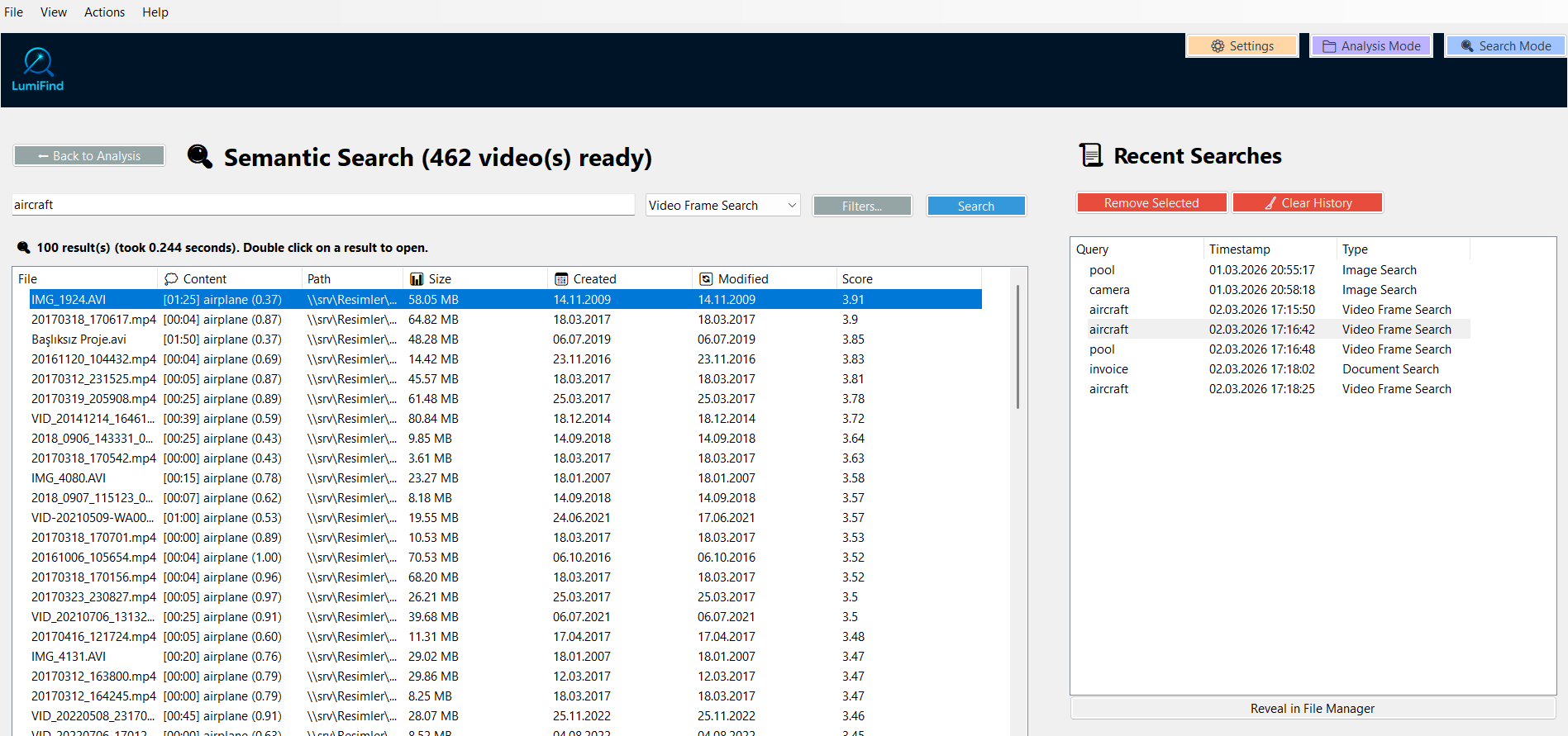Sort results by File column header
1568x736 pixels.
[x=85, y=279]
